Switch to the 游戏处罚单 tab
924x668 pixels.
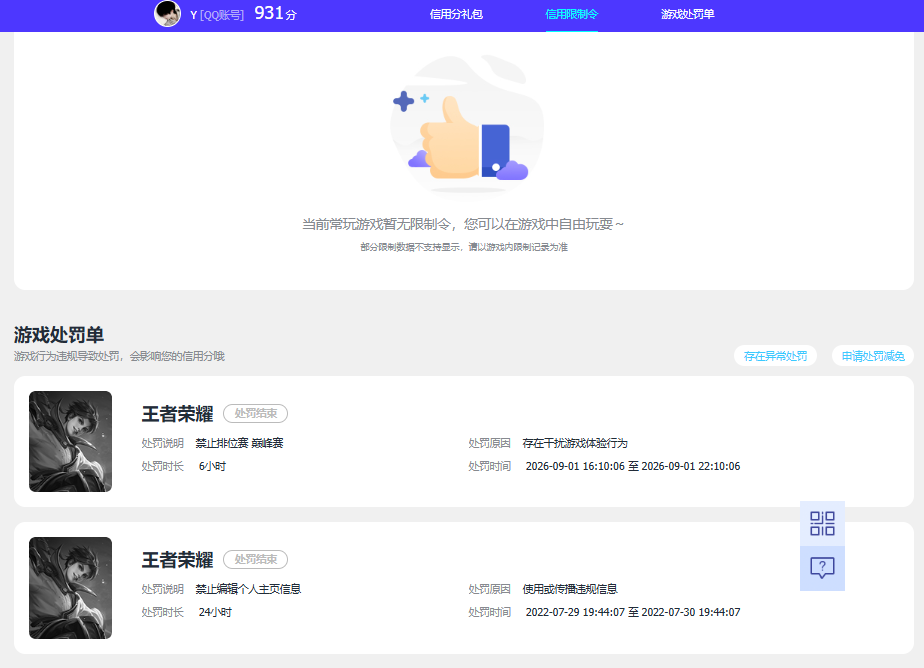(x=688, y=14)
